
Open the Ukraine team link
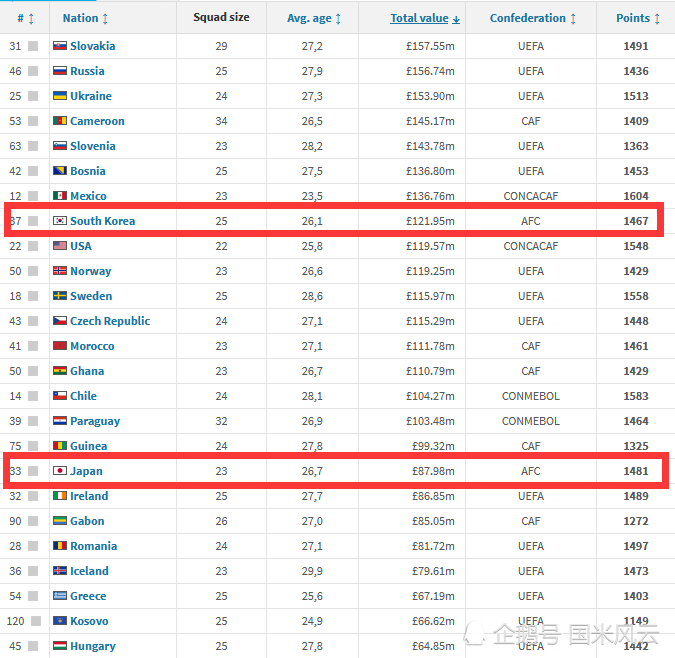pos(91,96)
